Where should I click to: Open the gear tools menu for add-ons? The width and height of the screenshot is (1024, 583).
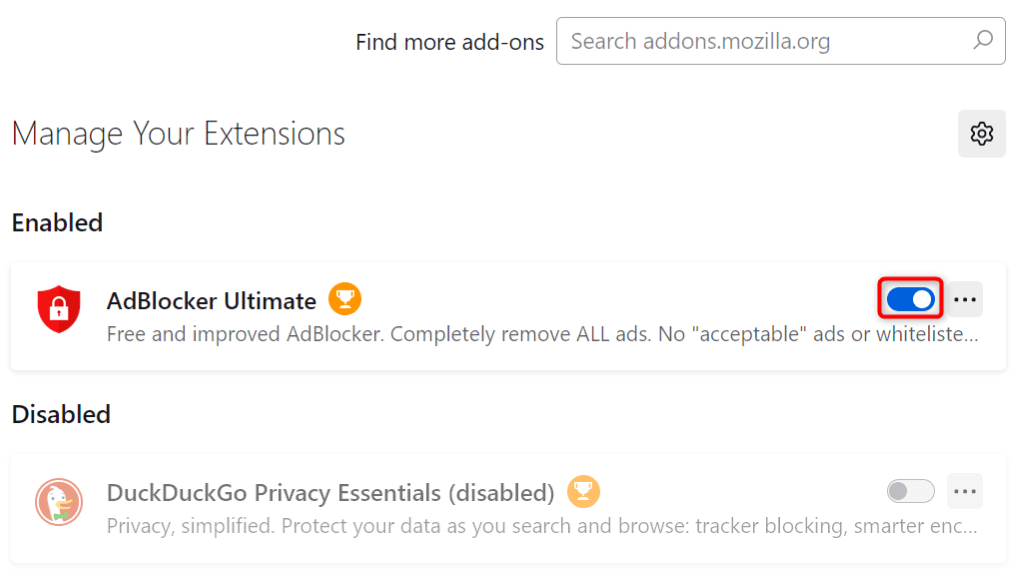[981, 133]
